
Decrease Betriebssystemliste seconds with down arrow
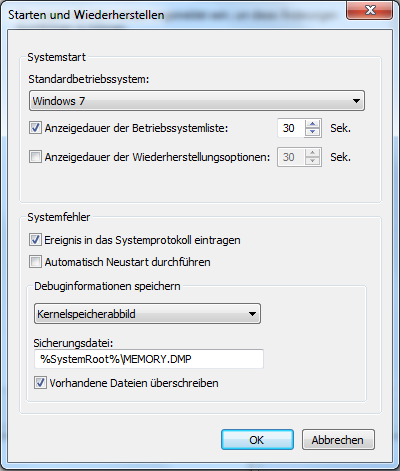(312, 132)
